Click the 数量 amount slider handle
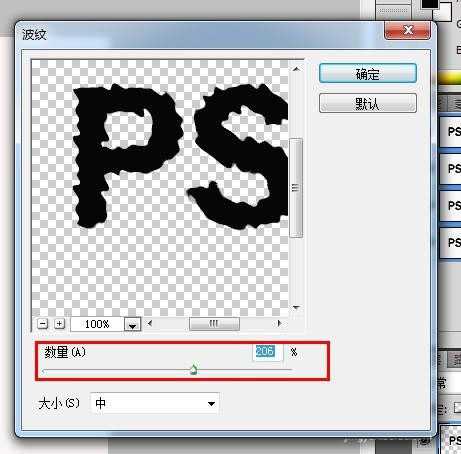This screenshot has width=461, height=454. (x=193, y=369)
